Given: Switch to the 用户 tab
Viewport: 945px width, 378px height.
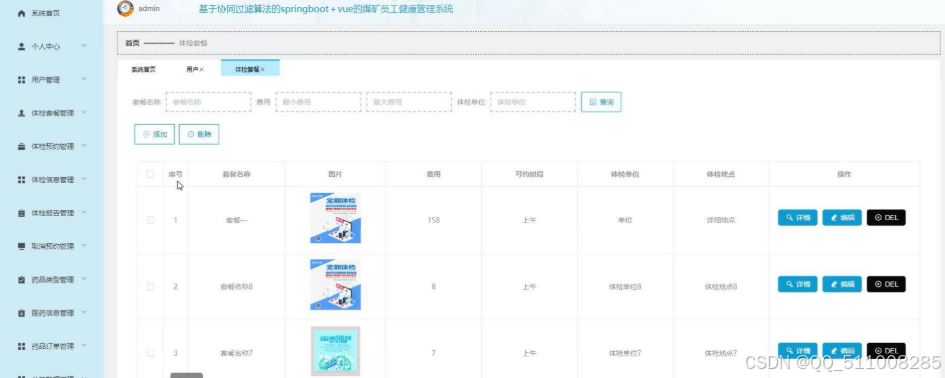Looking at the screenshot, I should [x=192, y=69].
